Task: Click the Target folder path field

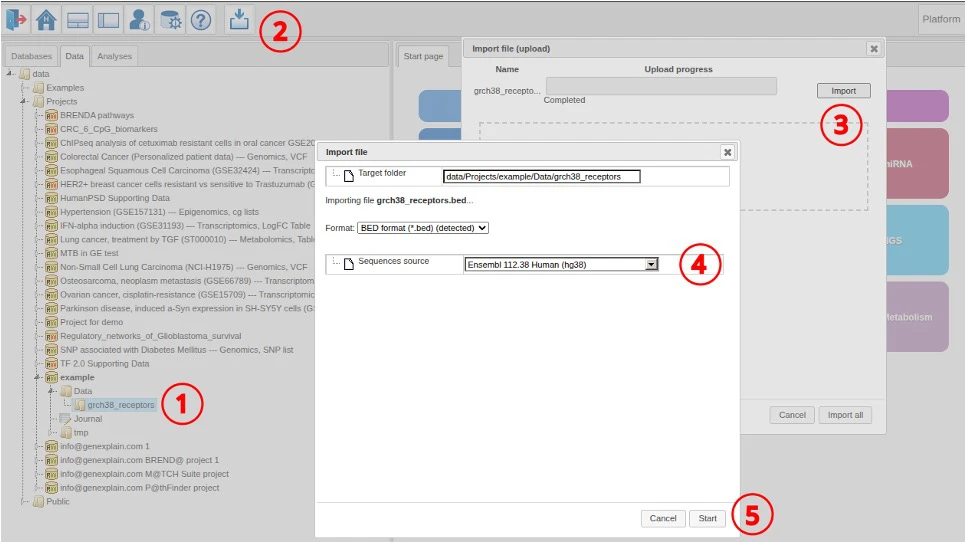Action: [540, 177]
